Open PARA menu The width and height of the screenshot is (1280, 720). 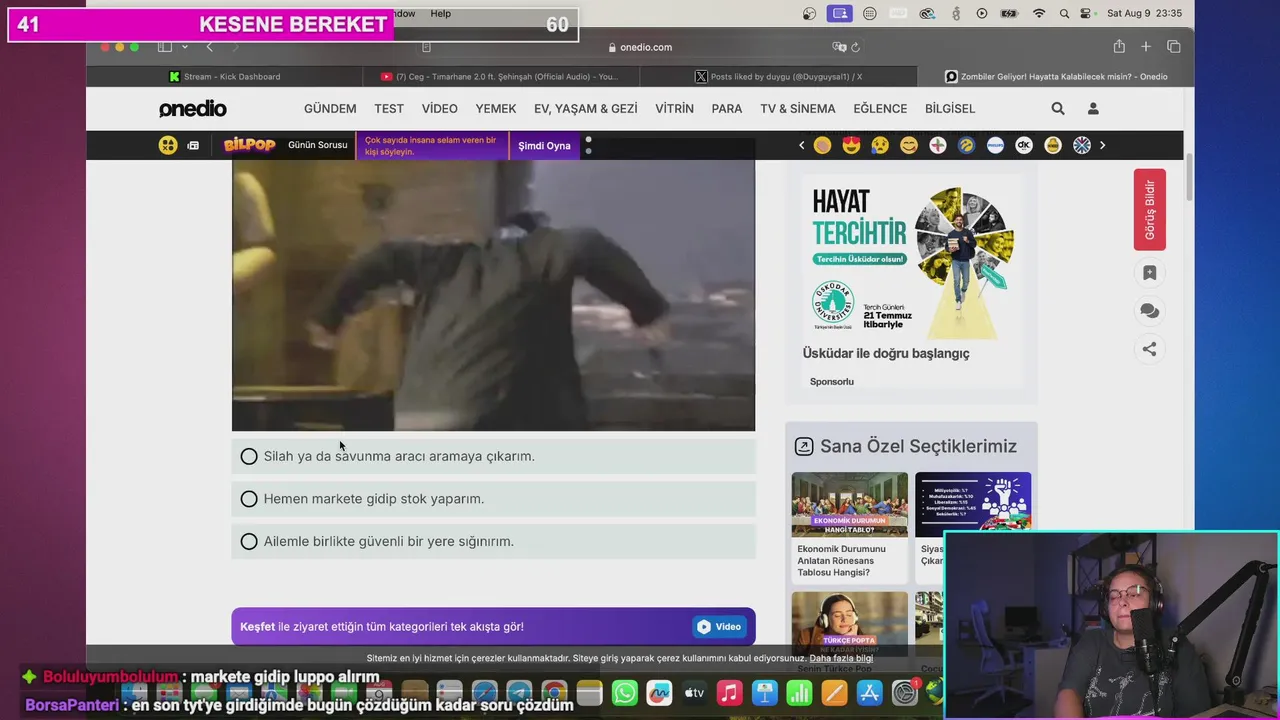pyautogui.click(x=727, y=109)
